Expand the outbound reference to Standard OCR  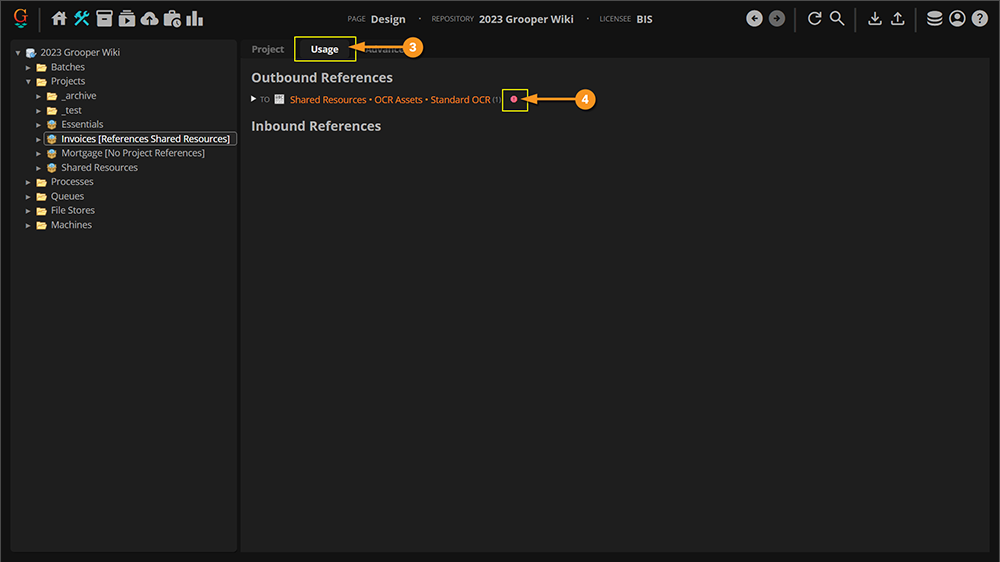pos(253,99)
